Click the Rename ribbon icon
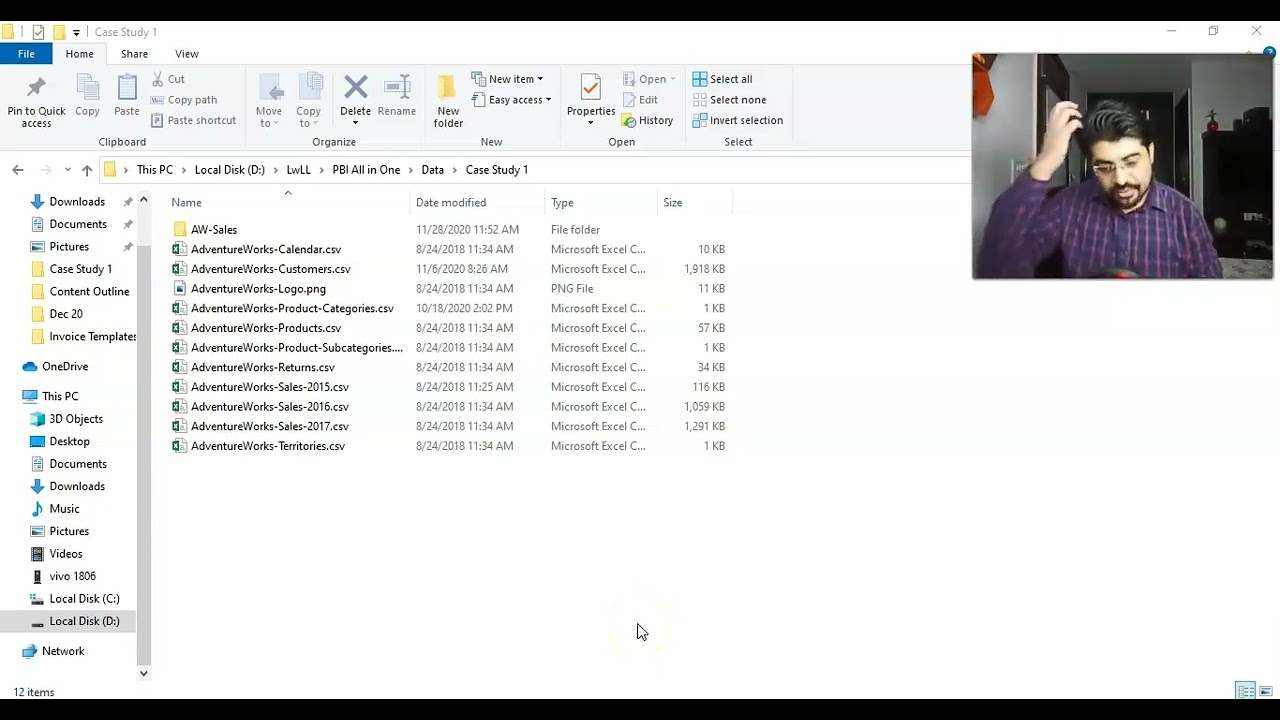 click(x=397, y=96)
